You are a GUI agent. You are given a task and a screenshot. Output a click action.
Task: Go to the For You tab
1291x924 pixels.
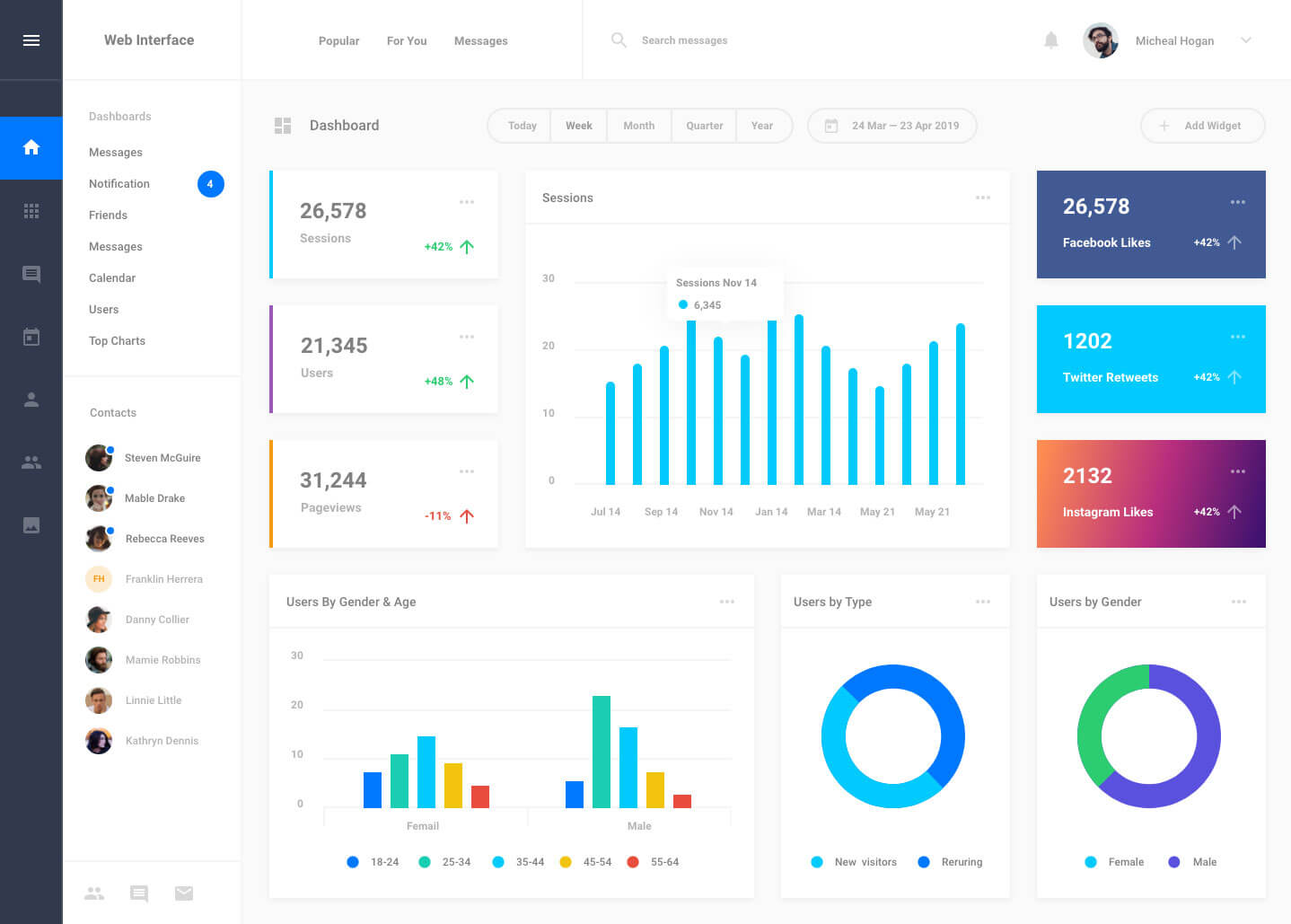click(407, 41)
